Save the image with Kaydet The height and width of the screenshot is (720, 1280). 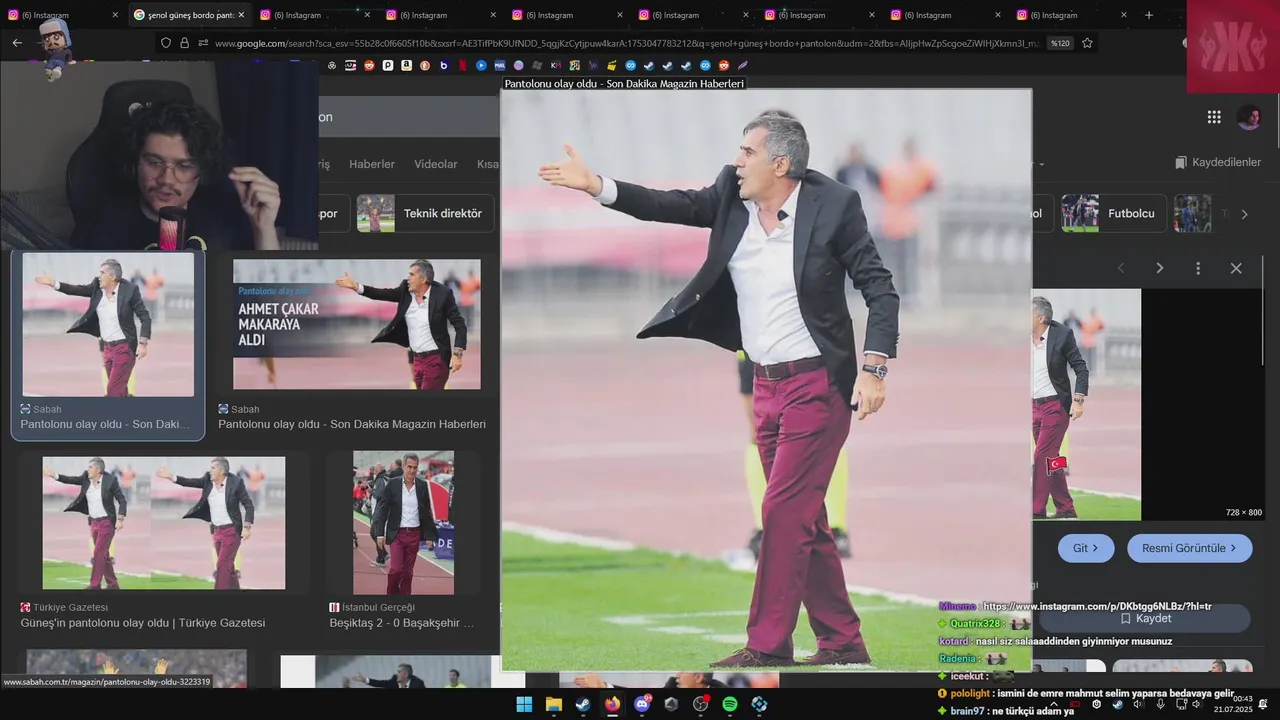pos(1146,618)
